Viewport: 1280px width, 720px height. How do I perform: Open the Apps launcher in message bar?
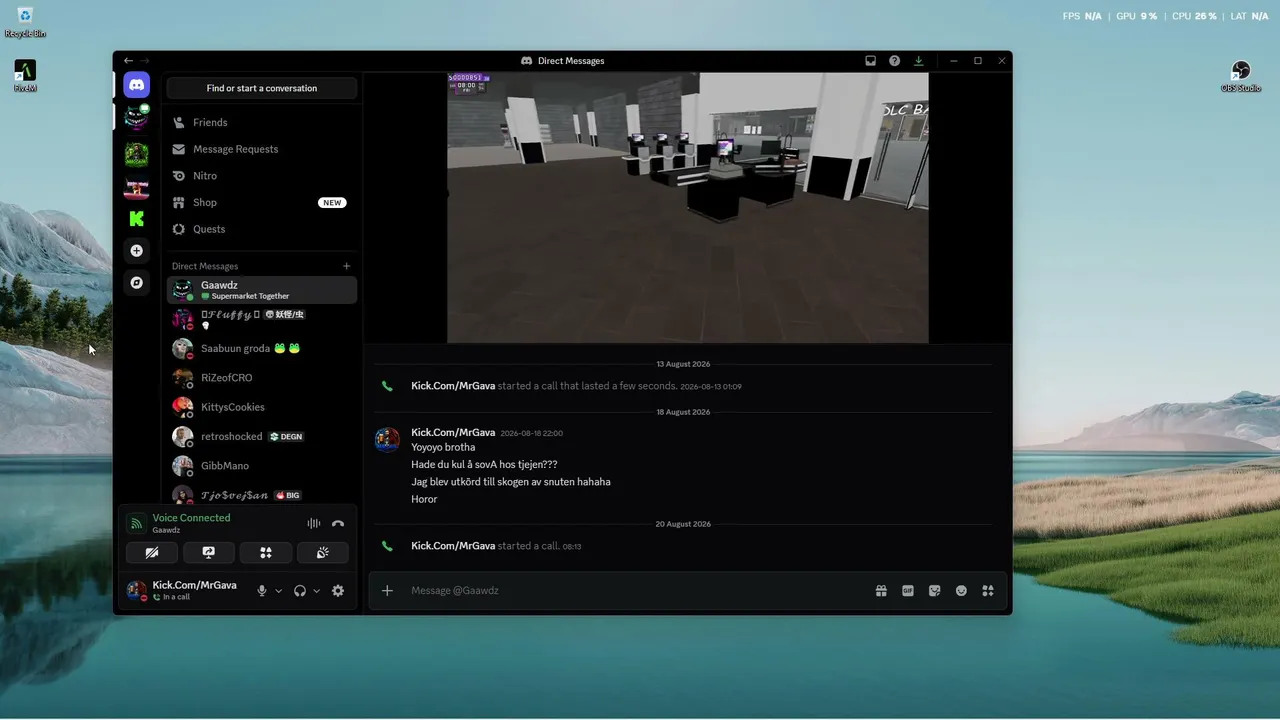tap(988, 591)
